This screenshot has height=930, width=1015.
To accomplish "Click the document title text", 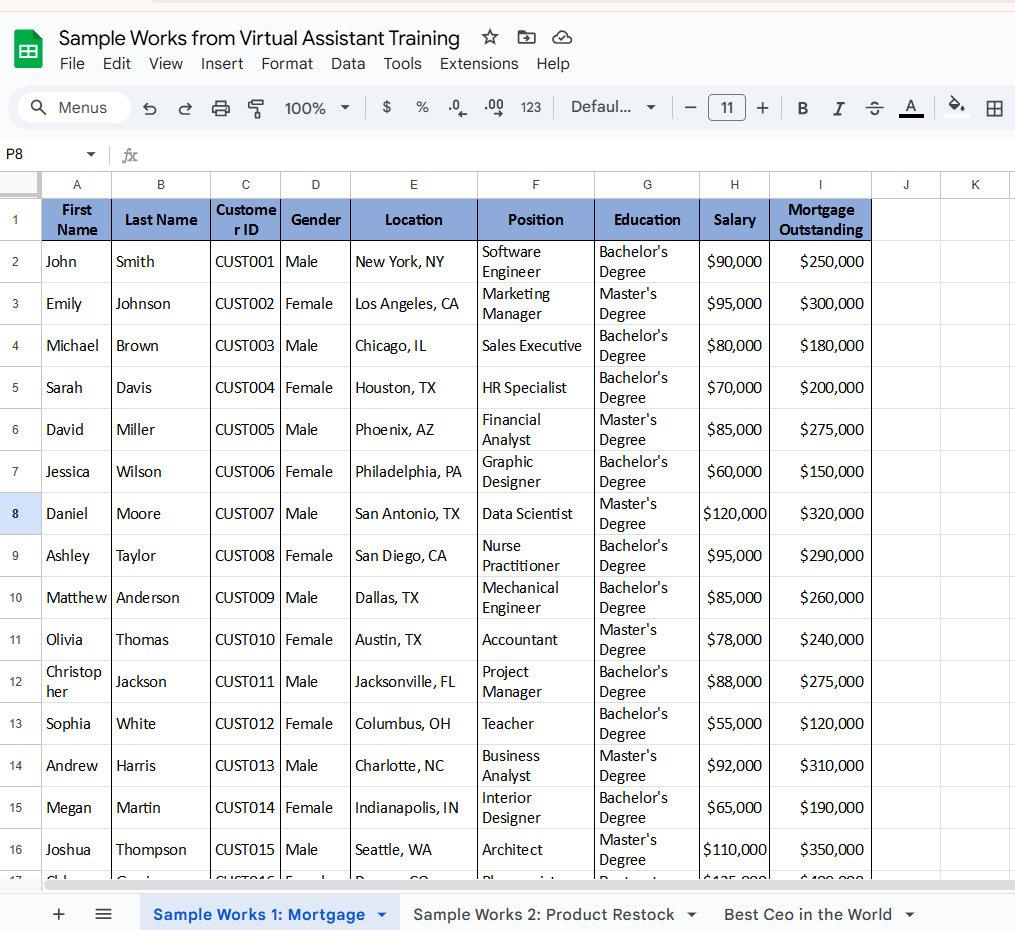I will pyautogui.click(x=259, y=38).
